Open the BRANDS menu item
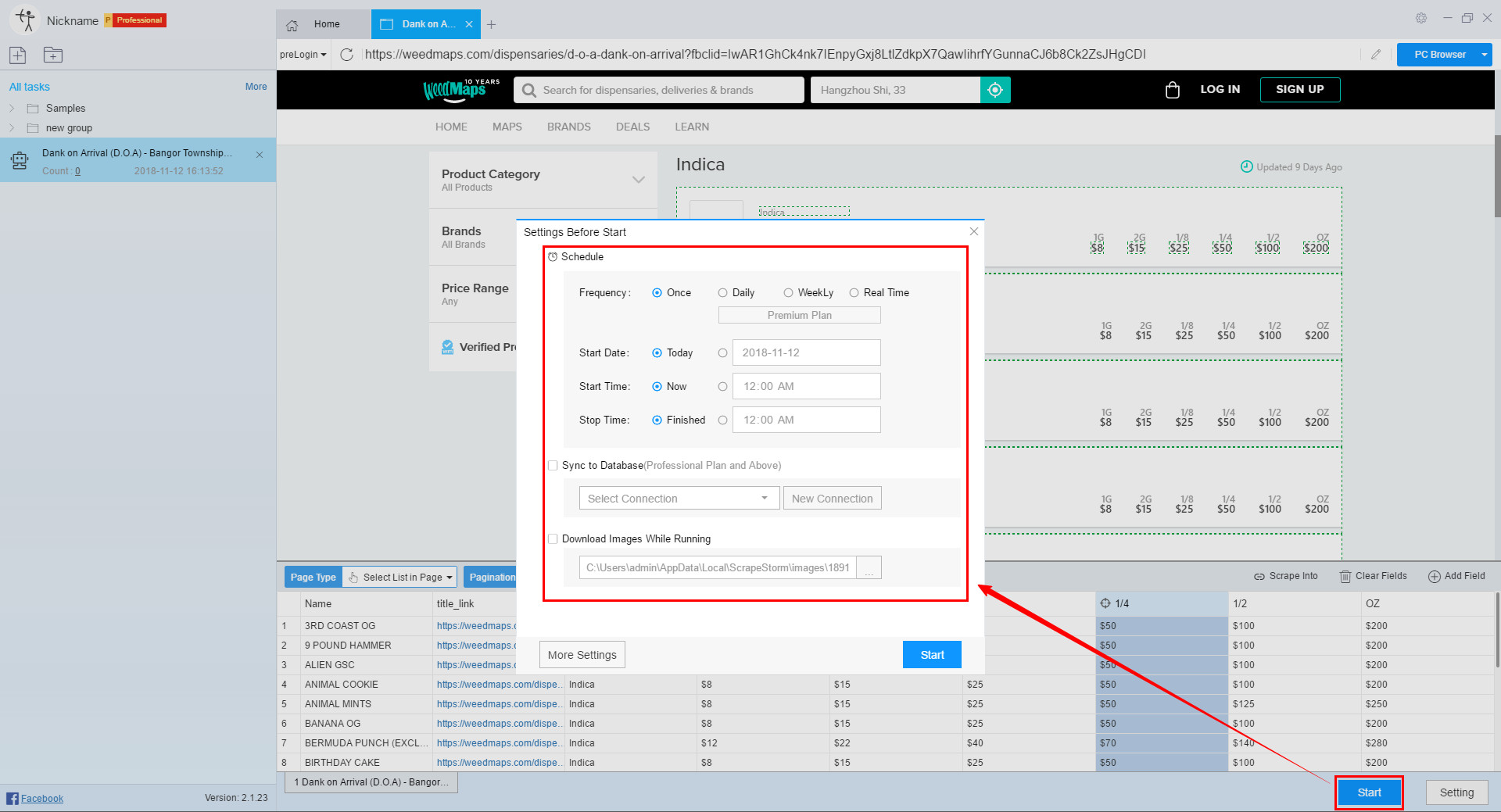Viewport: 1501px width, 812px height. 569,127
